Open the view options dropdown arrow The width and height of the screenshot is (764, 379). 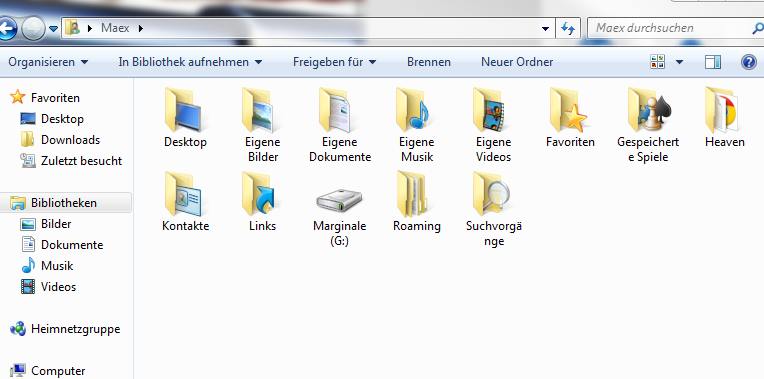(x=679, y=62)
